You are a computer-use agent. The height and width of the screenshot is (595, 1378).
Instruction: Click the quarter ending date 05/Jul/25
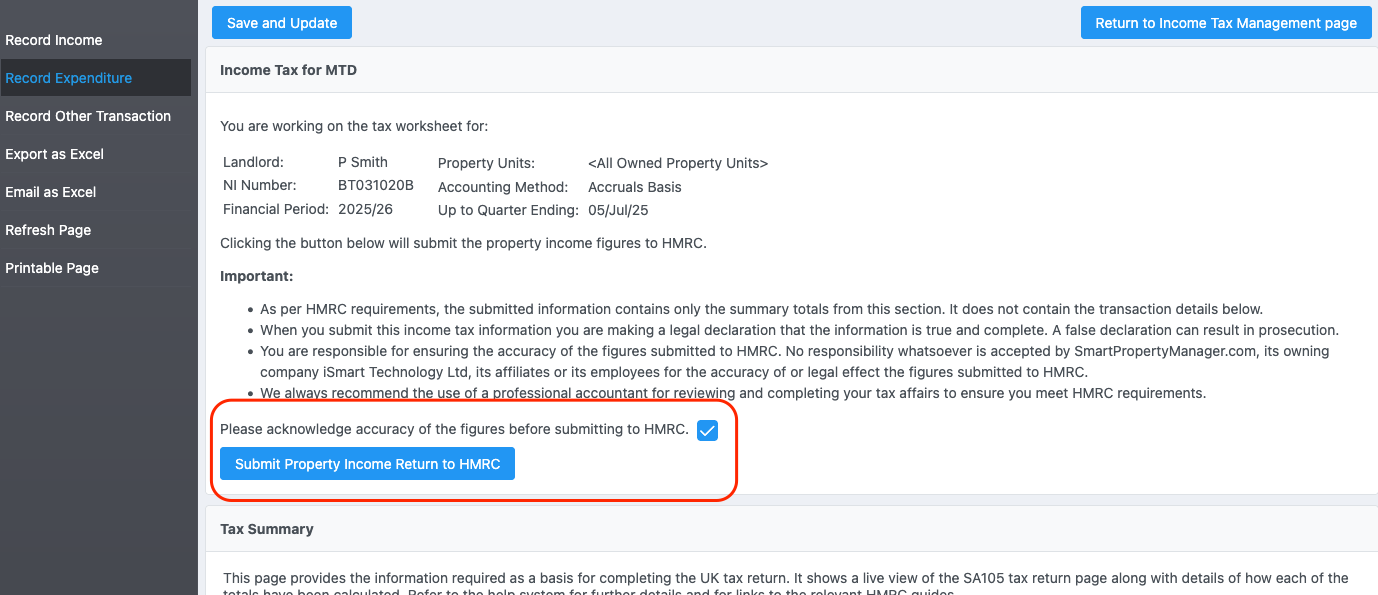(x=619, y=210)
